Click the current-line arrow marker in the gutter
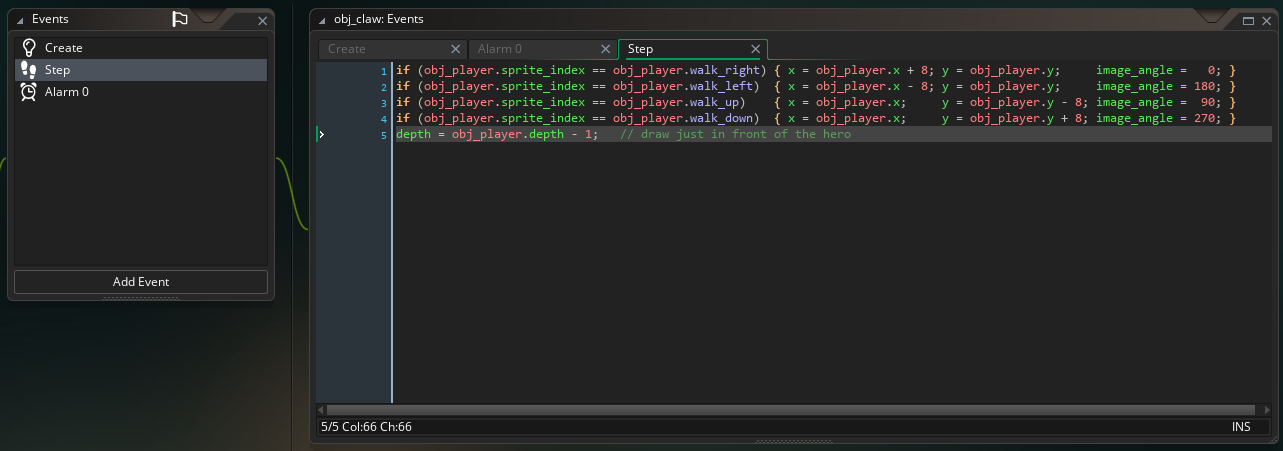 (x=321, y=134)
